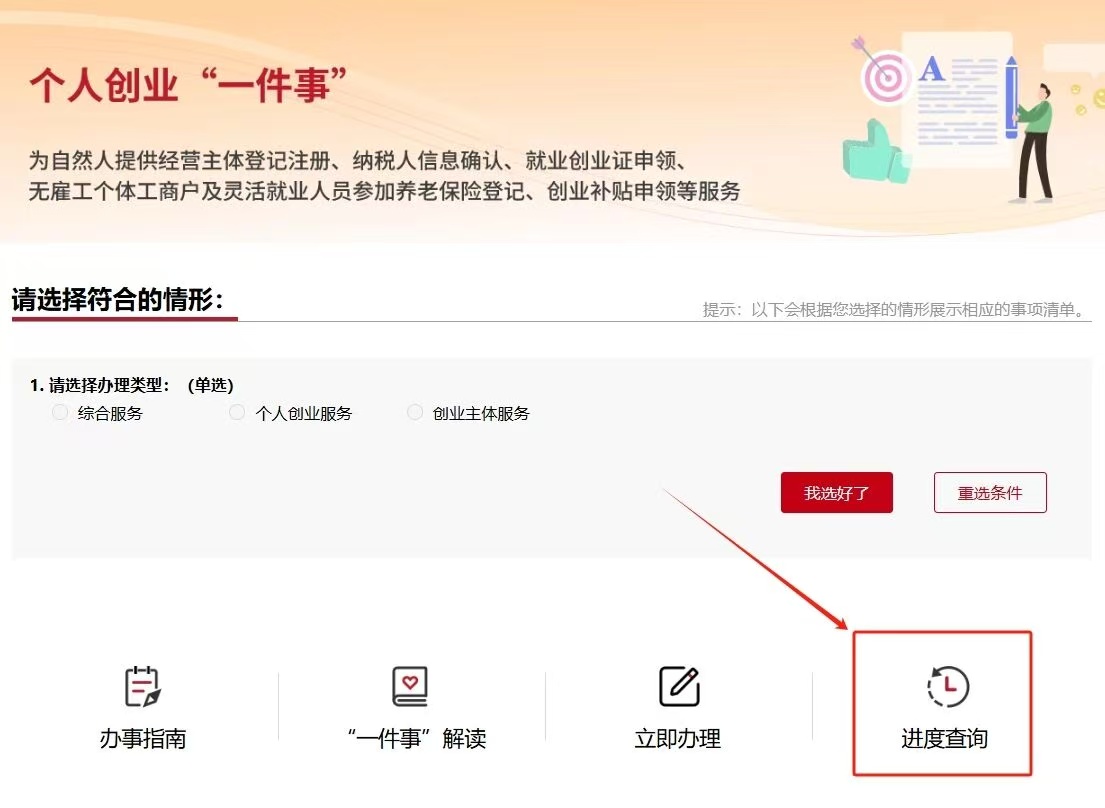Click the 重选条件 reset button
The width and height of the screenshot is (1105, 808).
990,493
